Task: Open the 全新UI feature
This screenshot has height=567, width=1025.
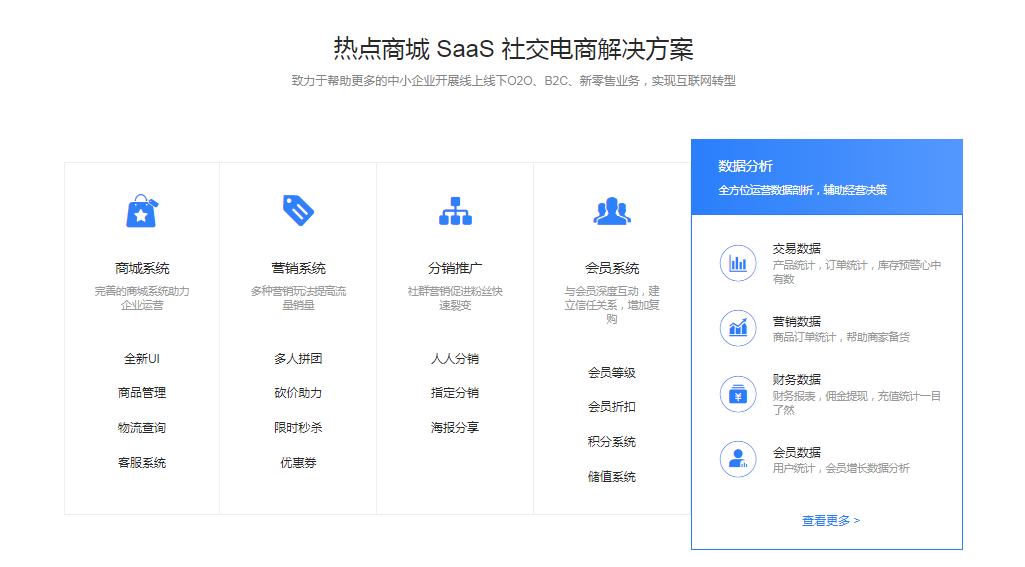Action: (x=142, y=358)
